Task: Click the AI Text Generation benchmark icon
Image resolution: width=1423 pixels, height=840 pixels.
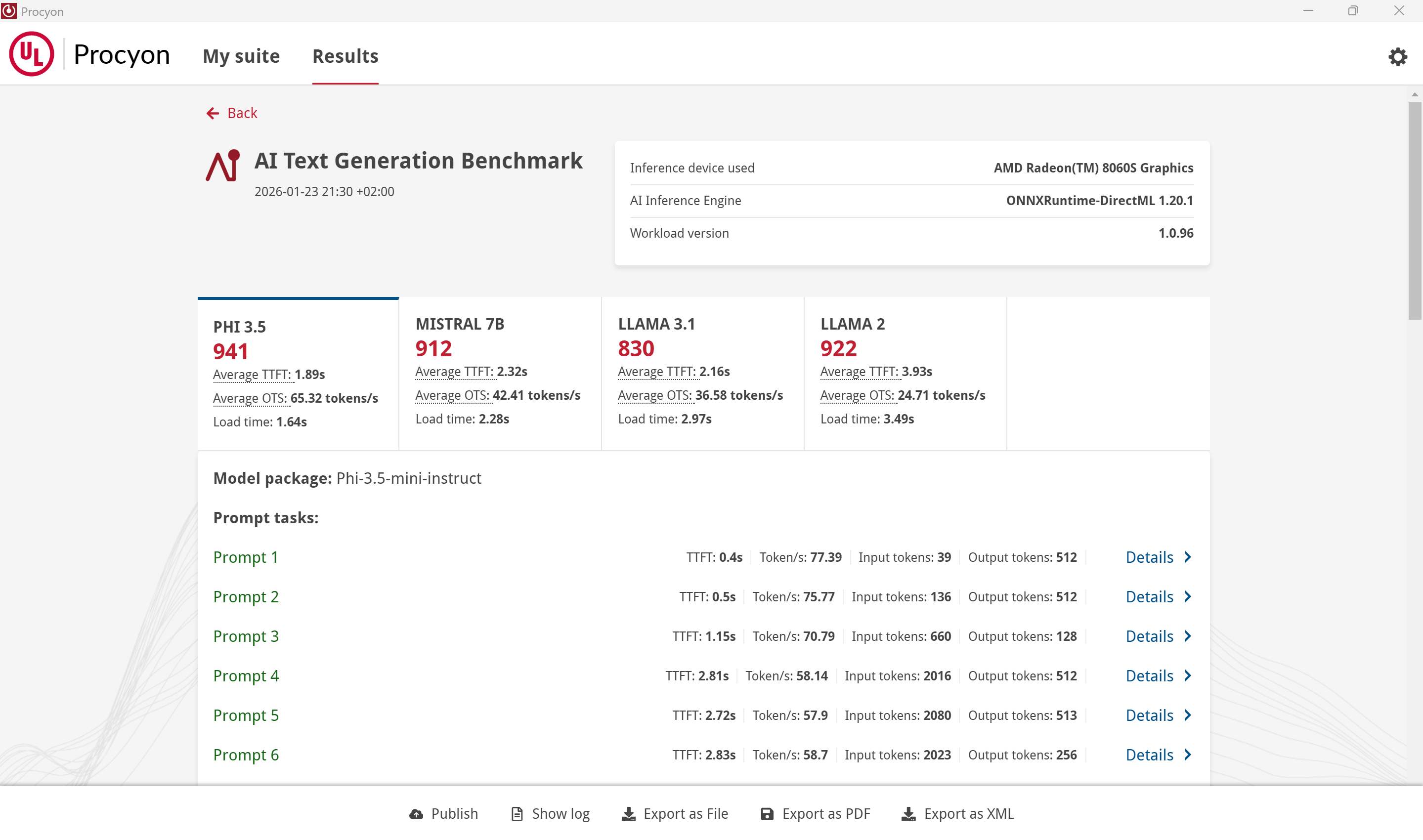Action: pos(223,166)
